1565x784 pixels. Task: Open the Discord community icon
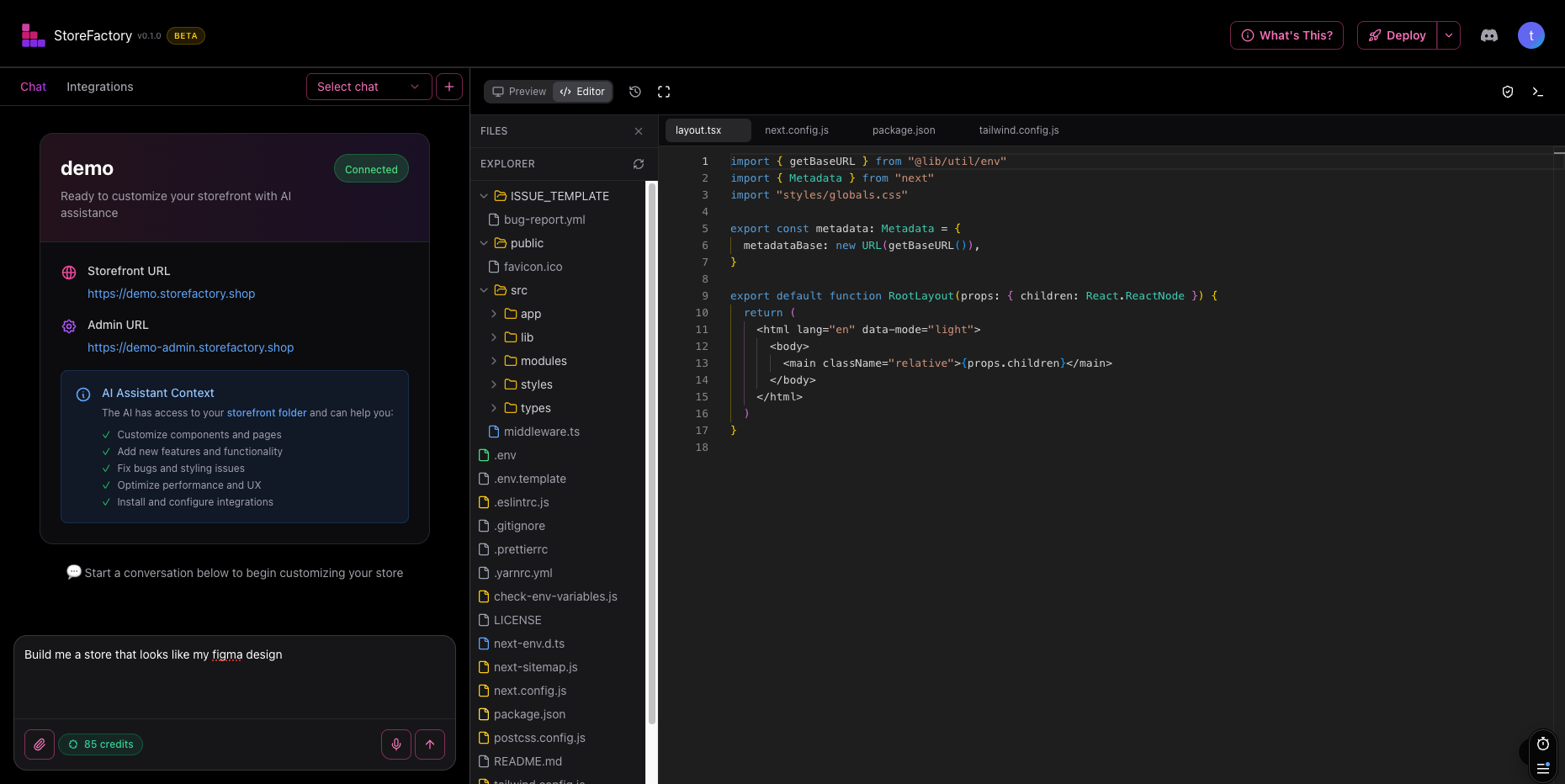1489,35
